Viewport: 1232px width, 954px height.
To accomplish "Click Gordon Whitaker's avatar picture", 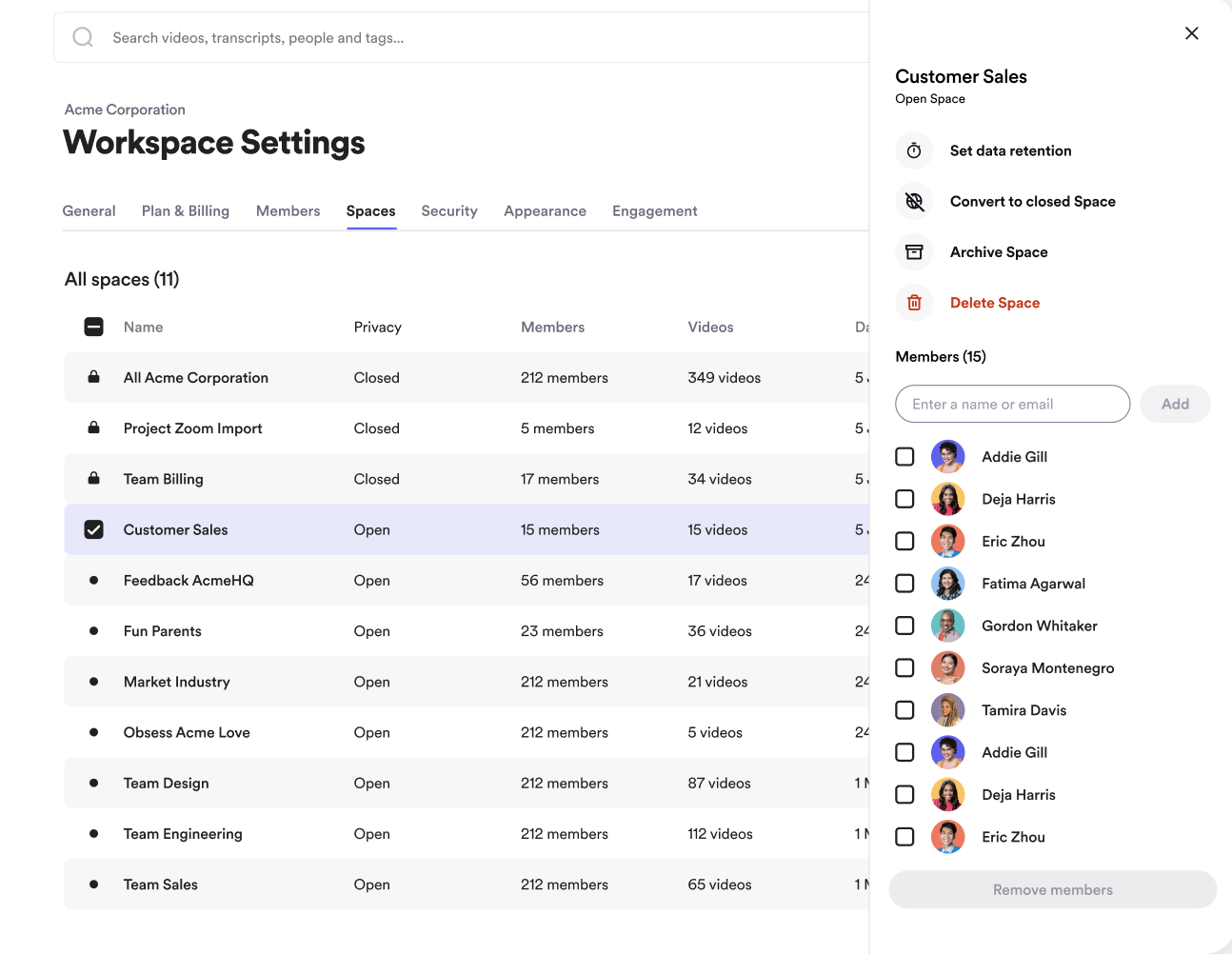I will click(947, 626).
